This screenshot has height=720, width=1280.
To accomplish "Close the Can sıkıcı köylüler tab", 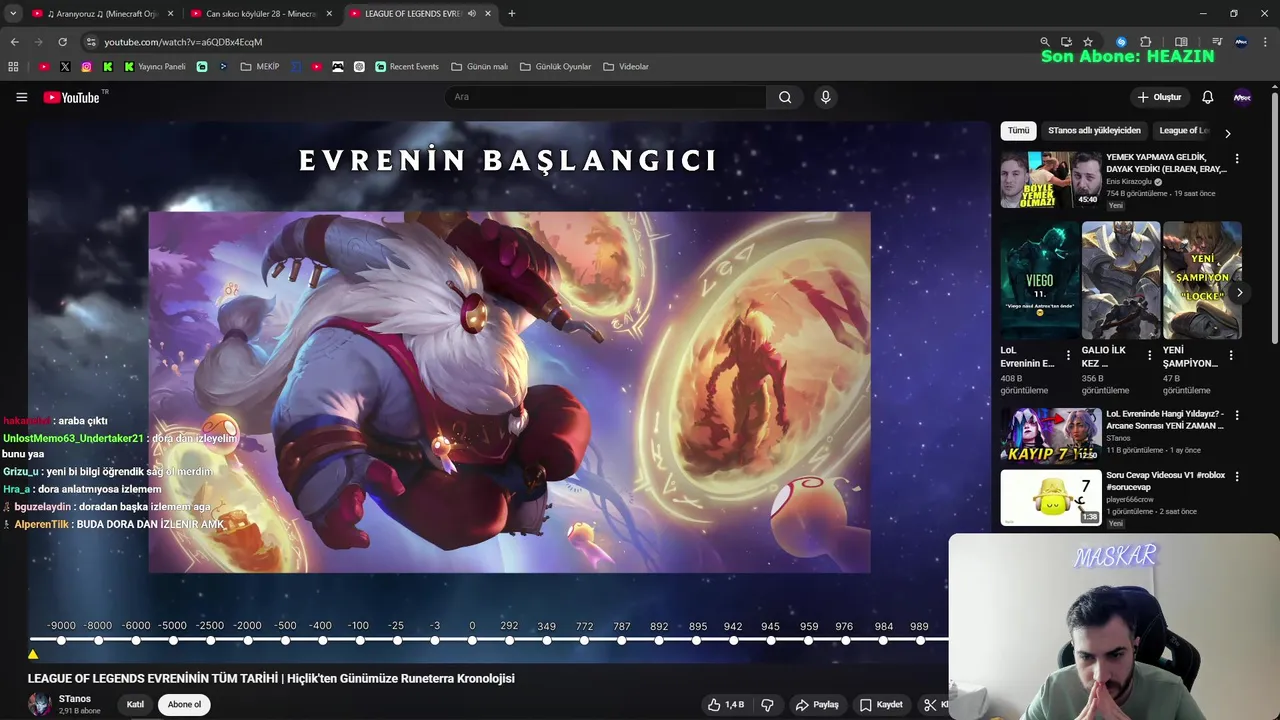I will (x=329, y=14).
